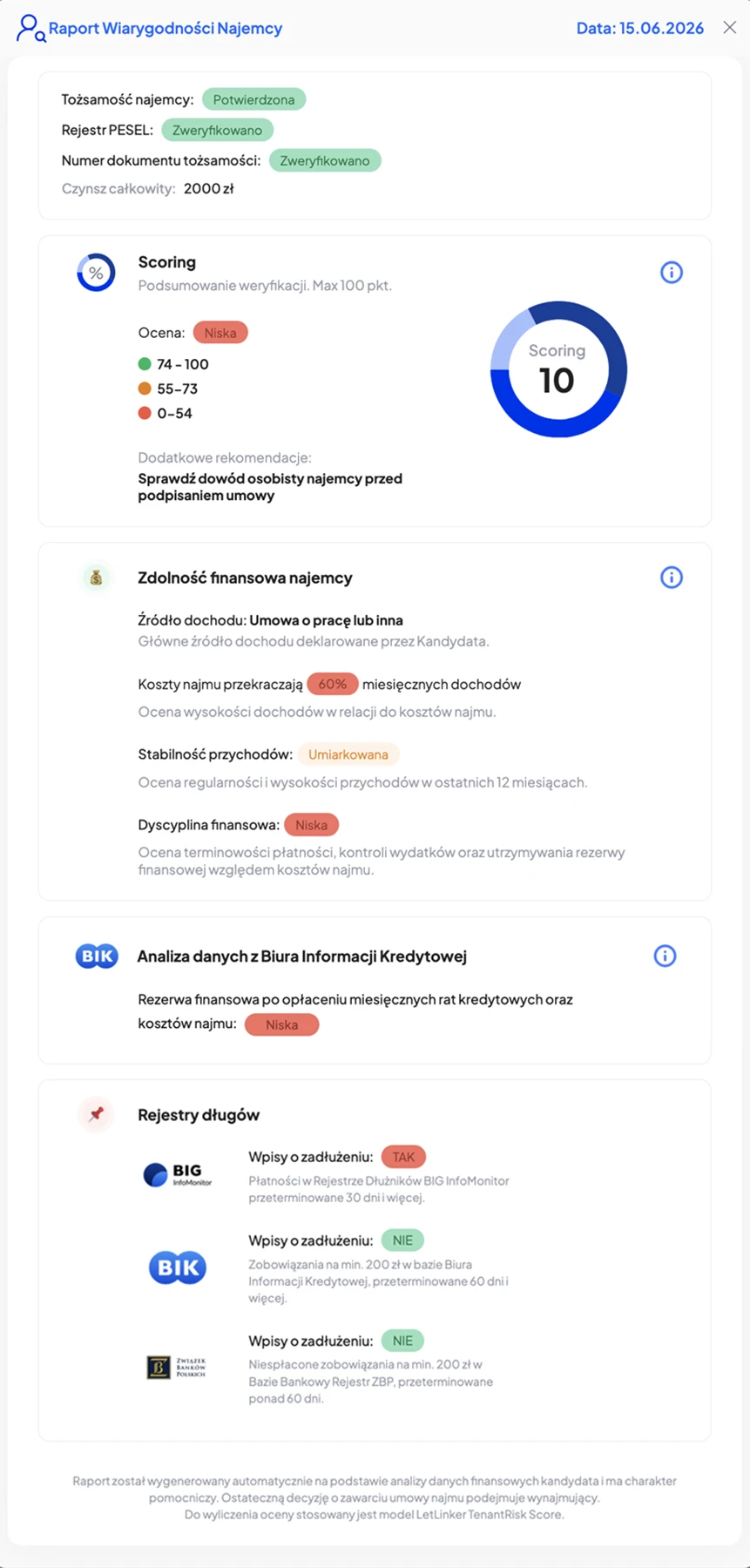750x1568 pixels.
Task: Click the Scoring section info icon
Action: coord(671,273)
